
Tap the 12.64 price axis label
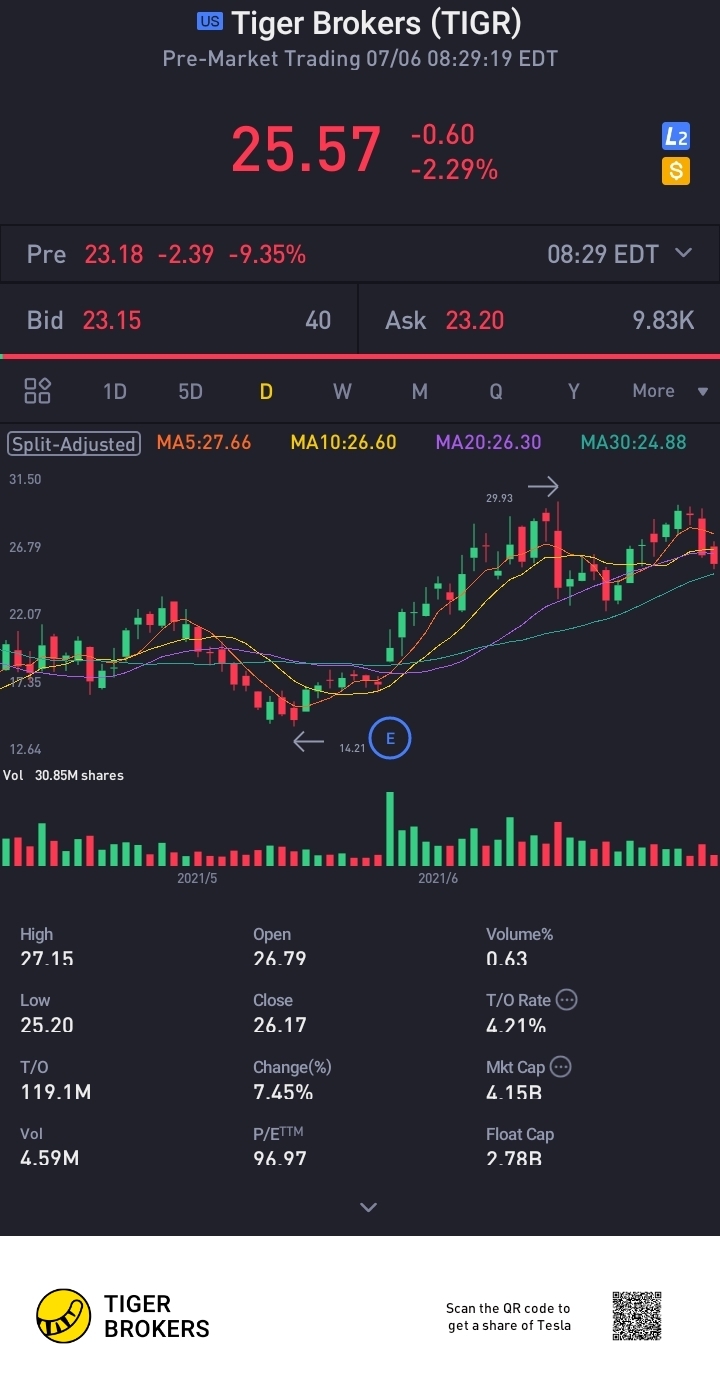25,749
